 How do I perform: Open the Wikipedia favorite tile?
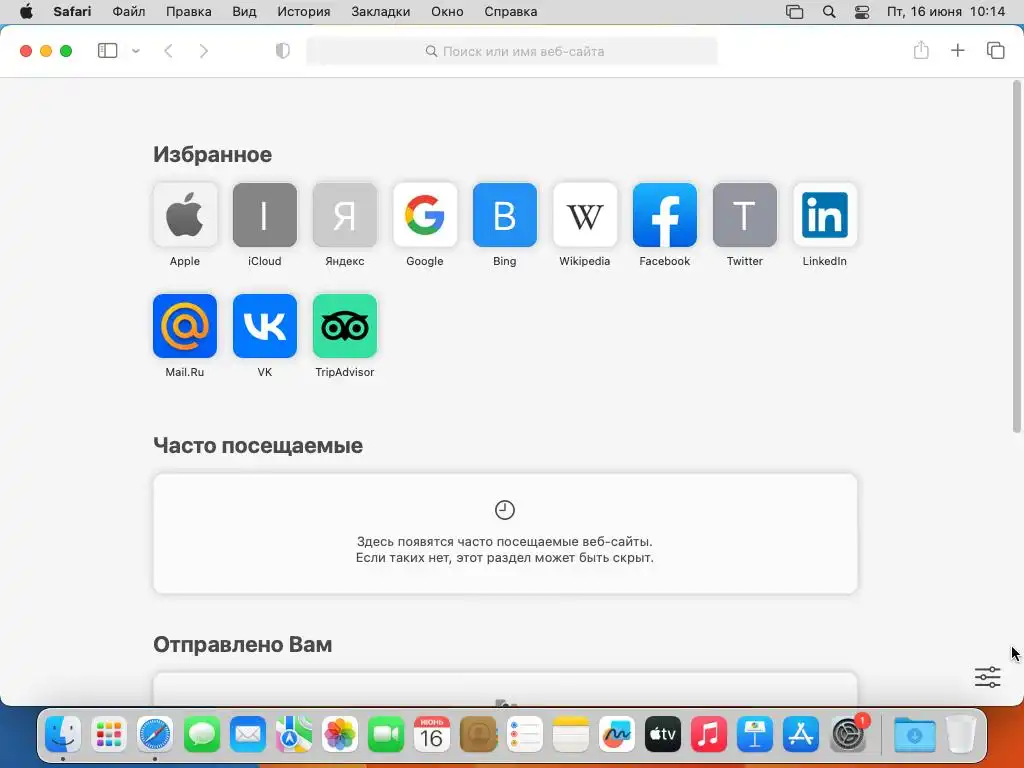coord(584,215)
